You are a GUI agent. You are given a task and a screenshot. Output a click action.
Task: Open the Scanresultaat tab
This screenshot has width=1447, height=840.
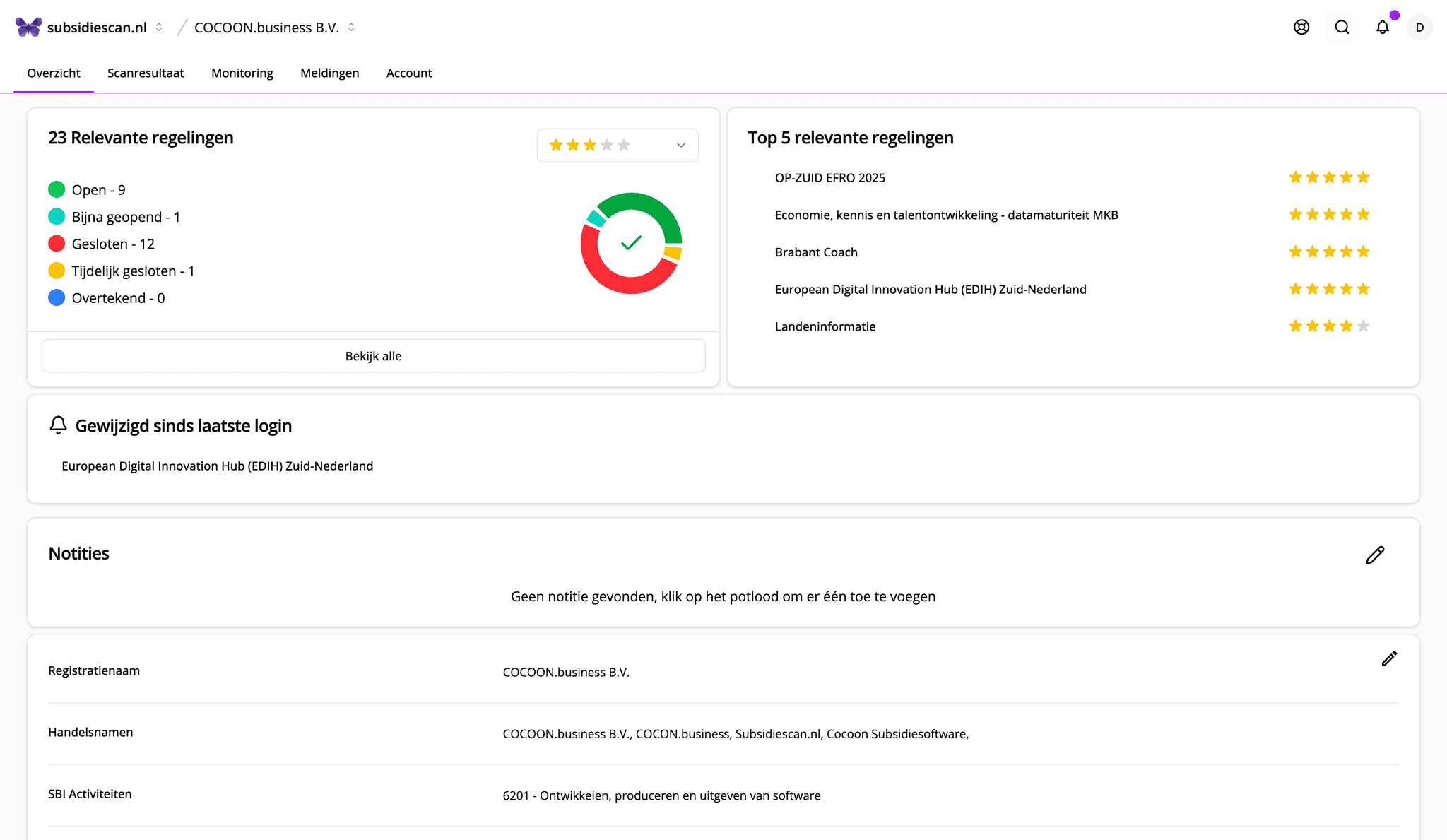(146, 73)
